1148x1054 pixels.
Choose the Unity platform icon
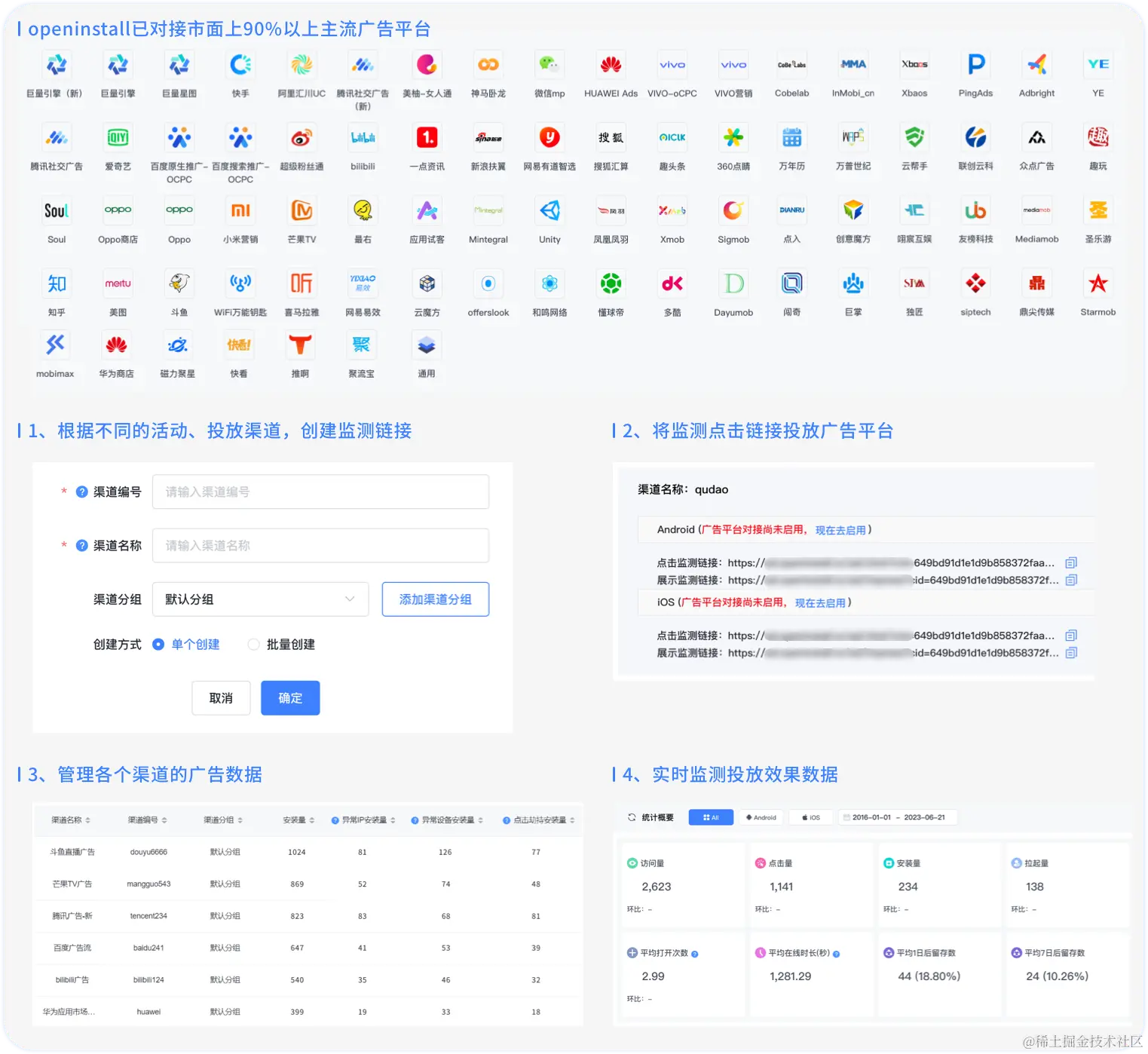(550, 211)
